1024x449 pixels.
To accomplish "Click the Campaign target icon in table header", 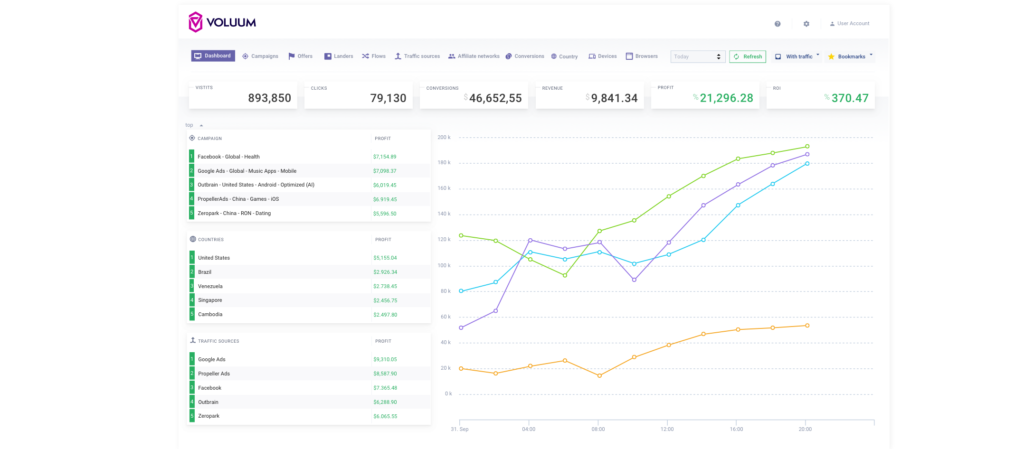I will pyautogui.click(x=192, y=138).
